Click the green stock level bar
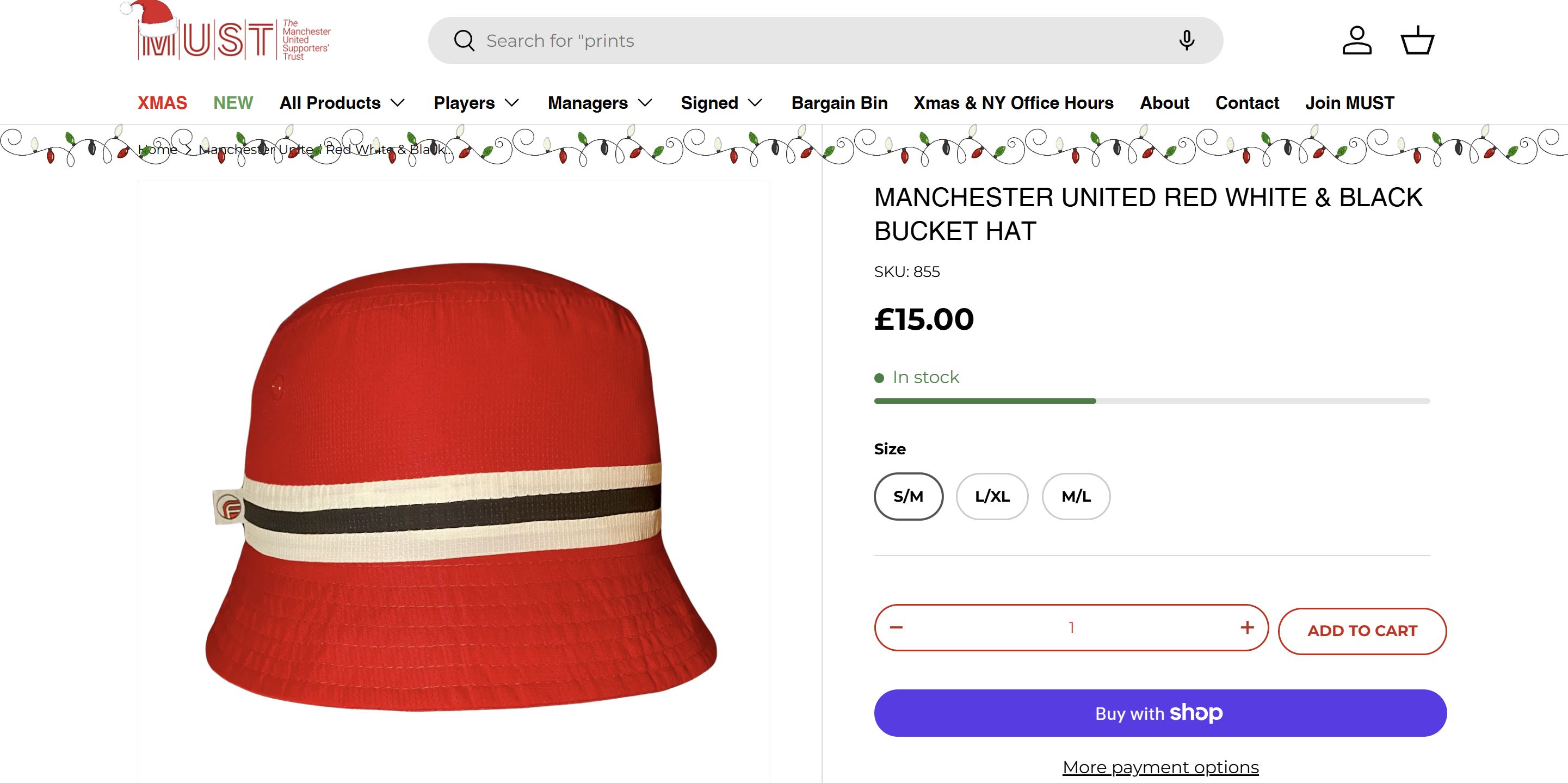Image resolution: width=1568 pixels, height=783 pixels. (x=985, y=400)
